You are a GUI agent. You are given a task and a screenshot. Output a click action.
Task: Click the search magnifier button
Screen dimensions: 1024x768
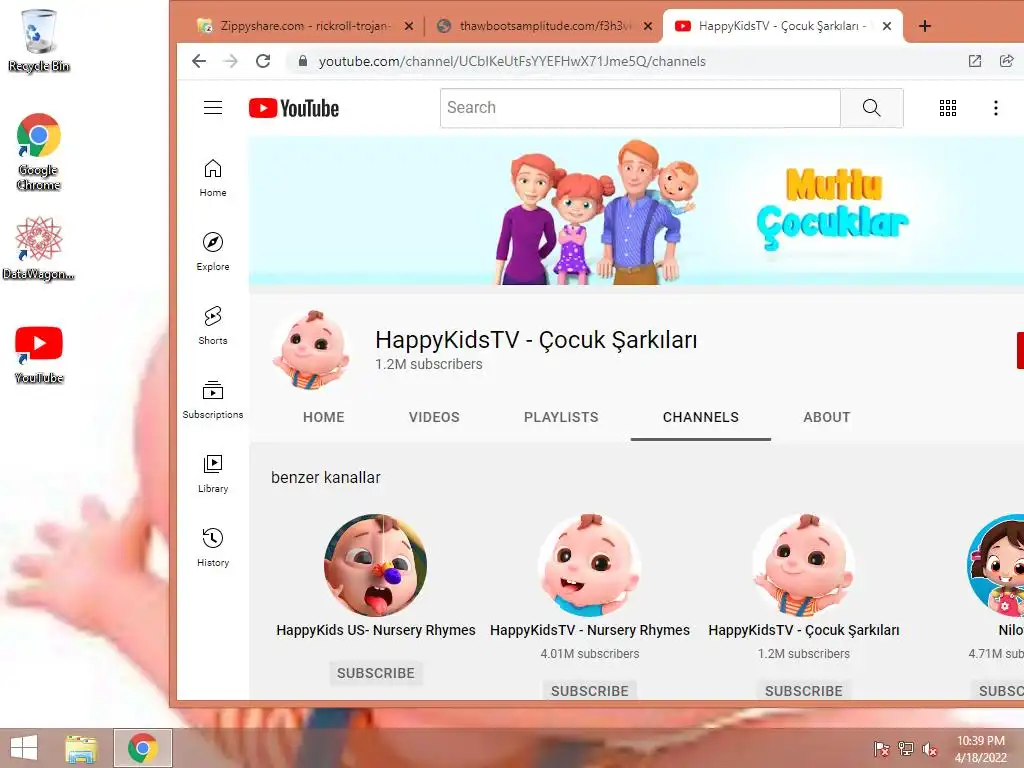coord(872,108)
